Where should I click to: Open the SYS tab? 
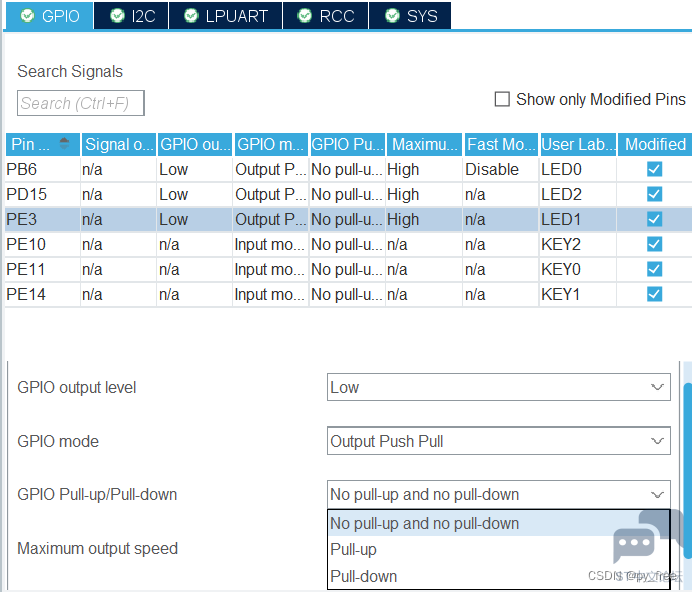tap(410, 16)
